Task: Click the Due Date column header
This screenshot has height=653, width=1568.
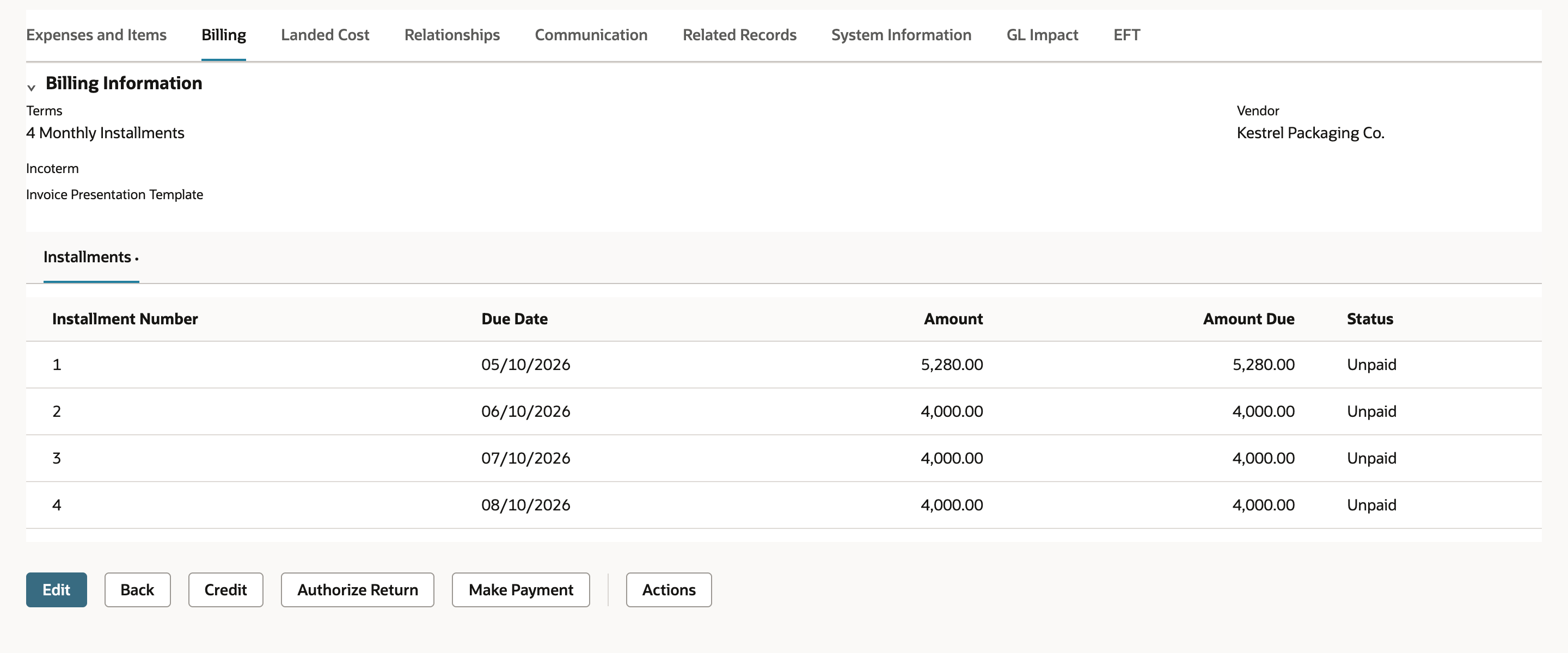Action: point(514,318)
